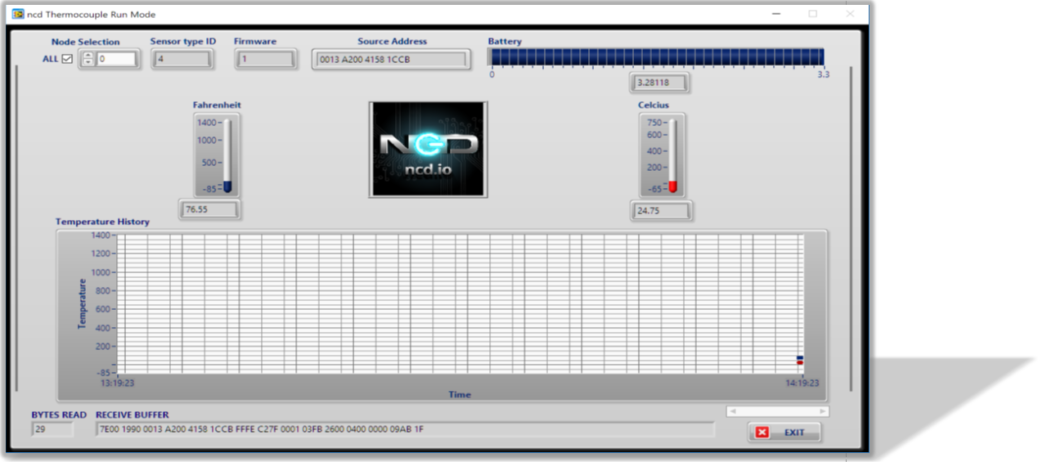The width and height of the screenshot is (1038, 462).
Task: Click the NCD ncd.io logo image
Action: 428,148
